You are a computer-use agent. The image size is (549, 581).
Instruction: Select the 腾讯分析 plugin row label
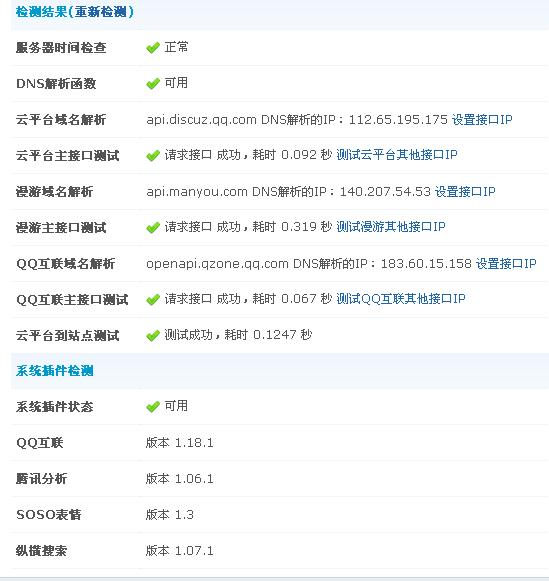[41, 478]
